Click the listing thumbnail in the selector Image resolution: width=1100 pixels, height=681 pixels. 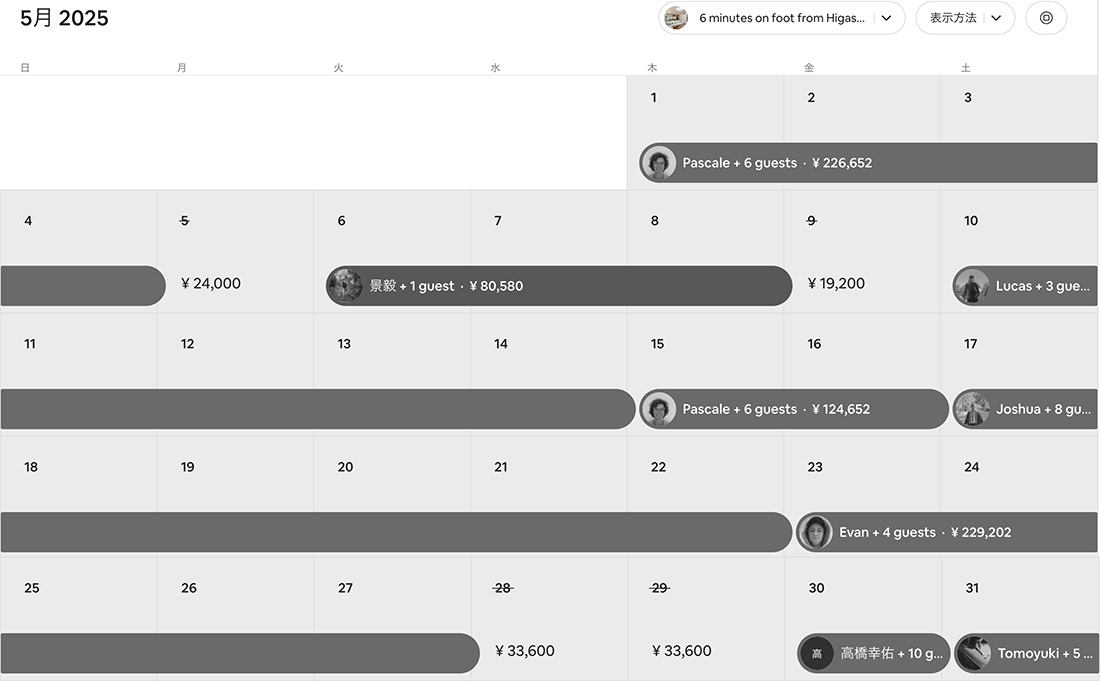click(676, 18)
